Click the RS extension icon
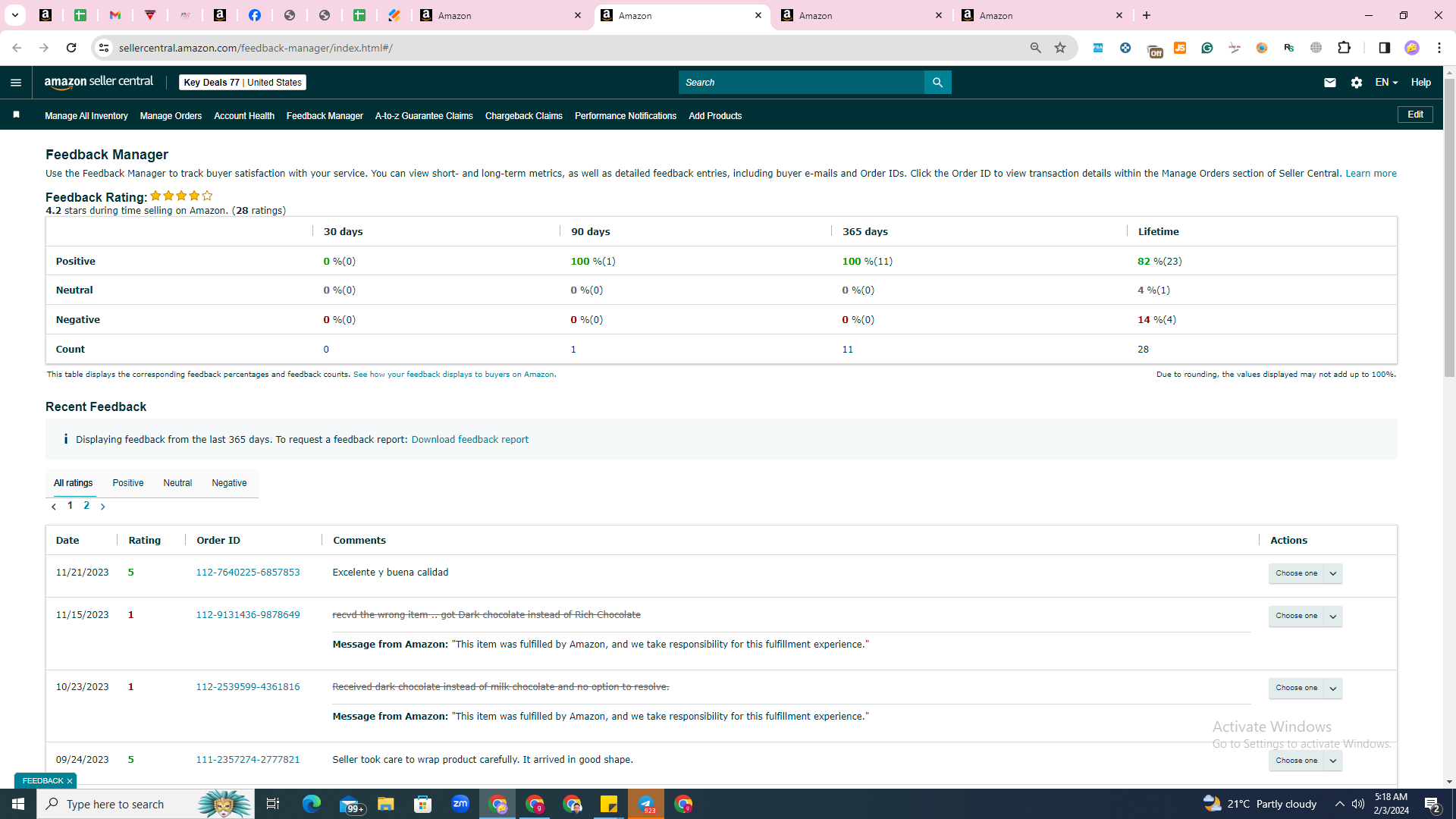This screenshot has width=1456, height=819. pyautogui.click(x=1289, y=48)
